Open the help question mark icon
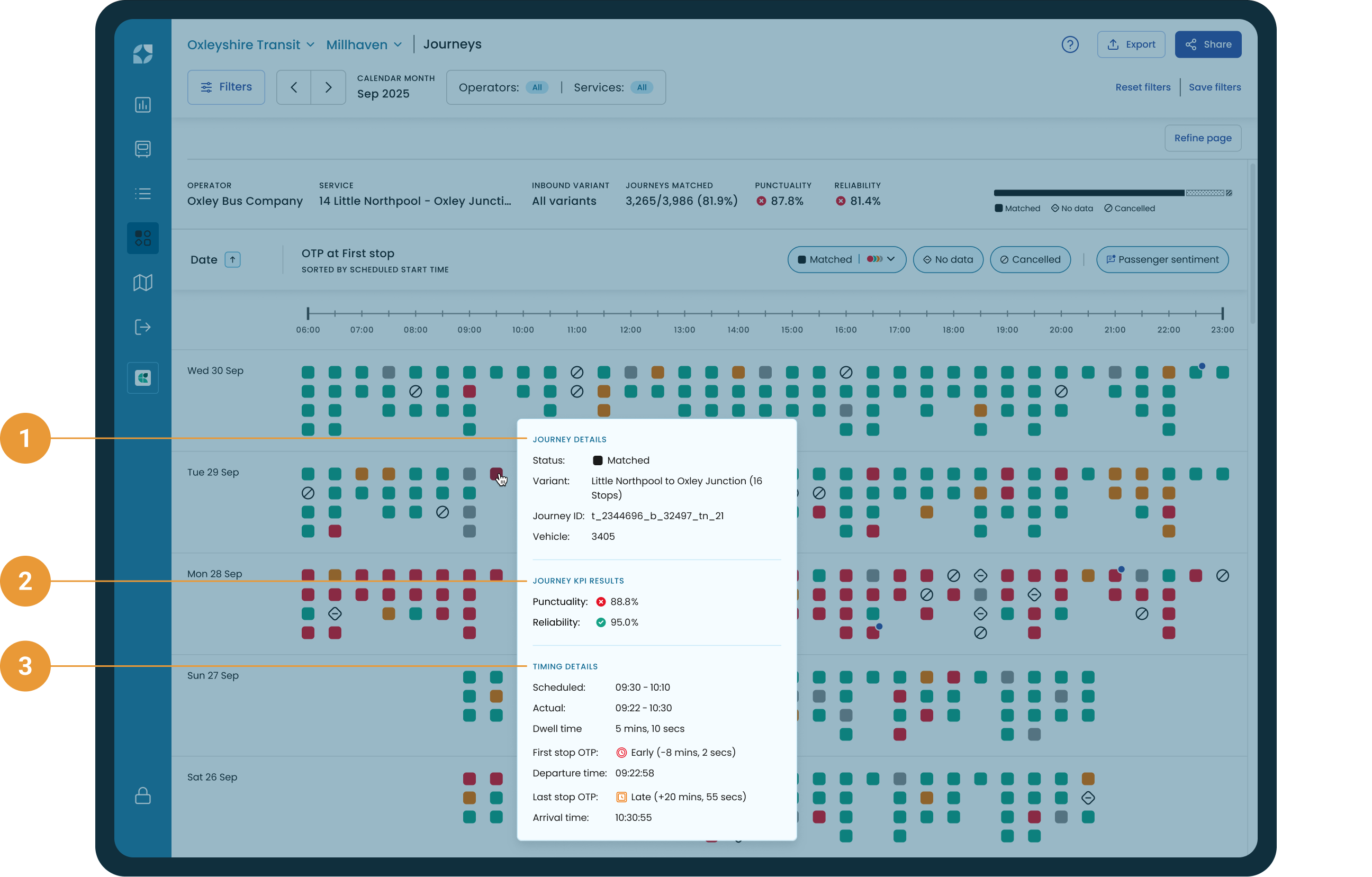Screen dimensions: 1372x877 1069,44
